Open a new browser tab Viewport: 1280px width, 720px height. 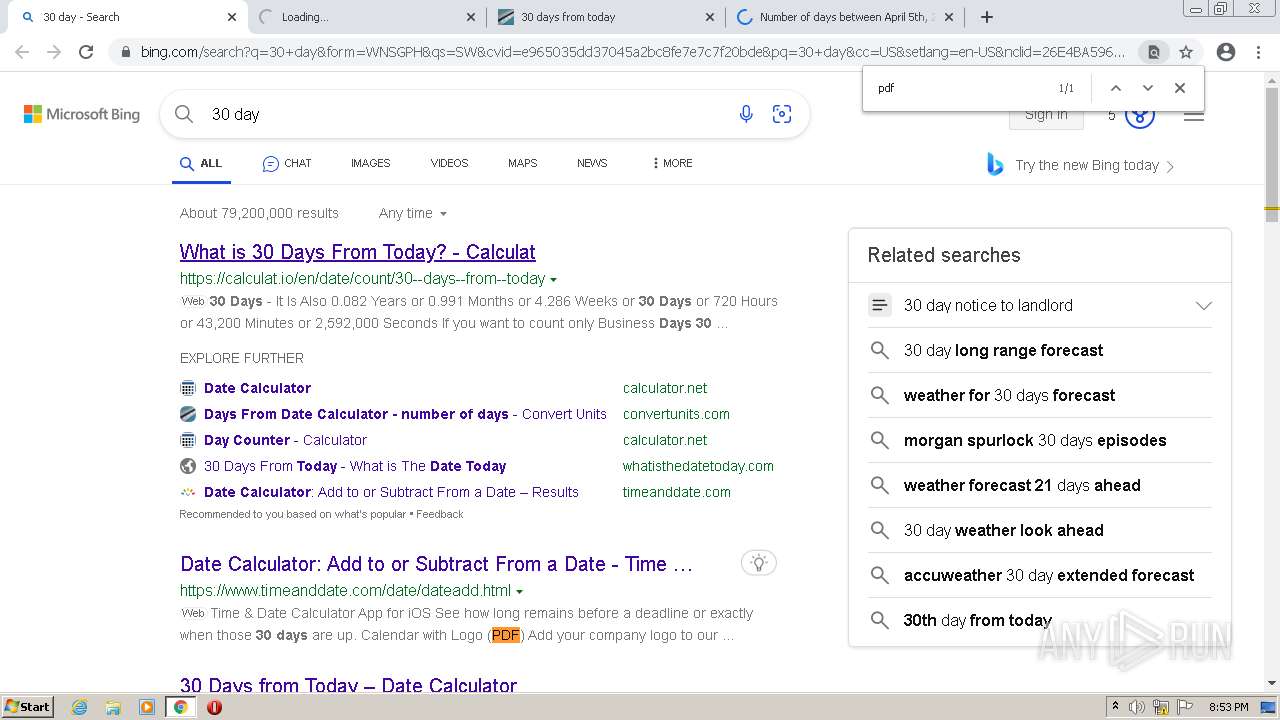[987, 17]
